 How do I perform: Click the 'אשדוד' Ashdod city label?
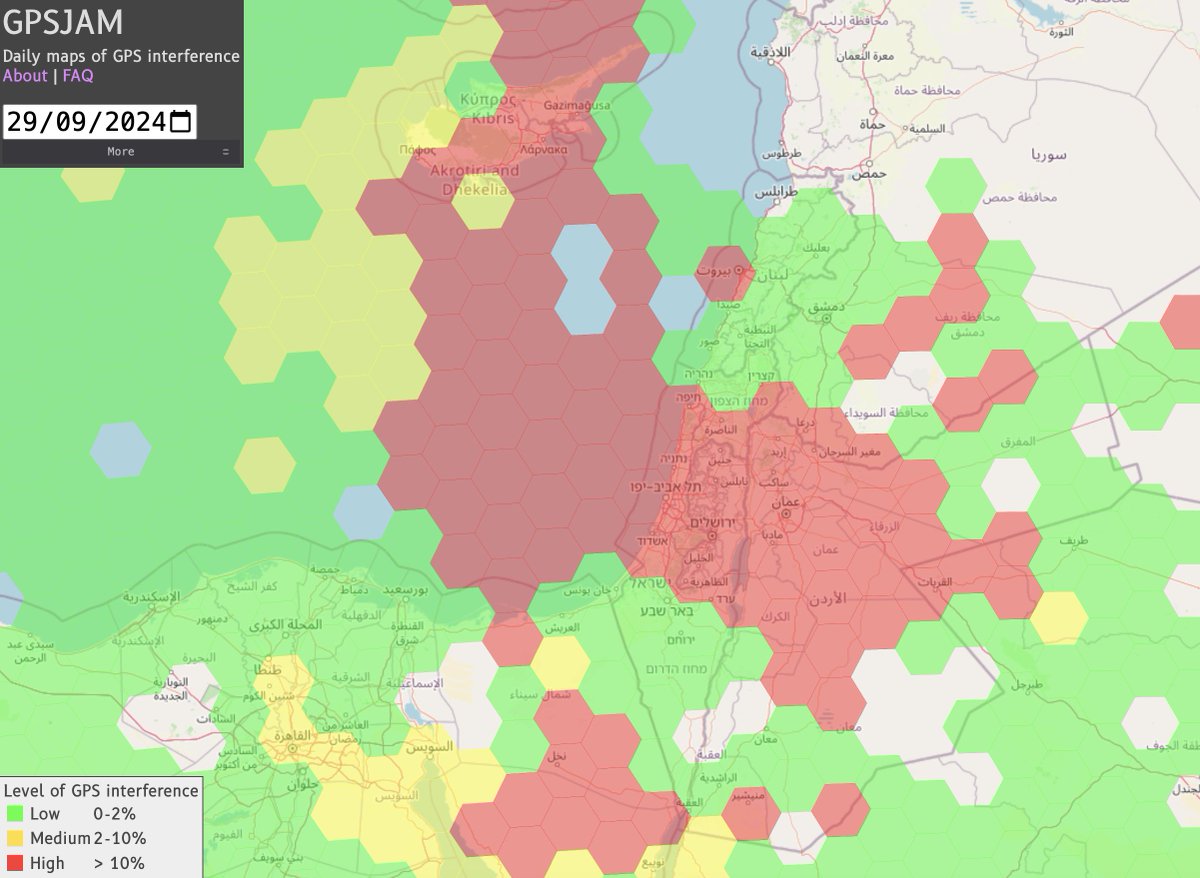point(655,540)
